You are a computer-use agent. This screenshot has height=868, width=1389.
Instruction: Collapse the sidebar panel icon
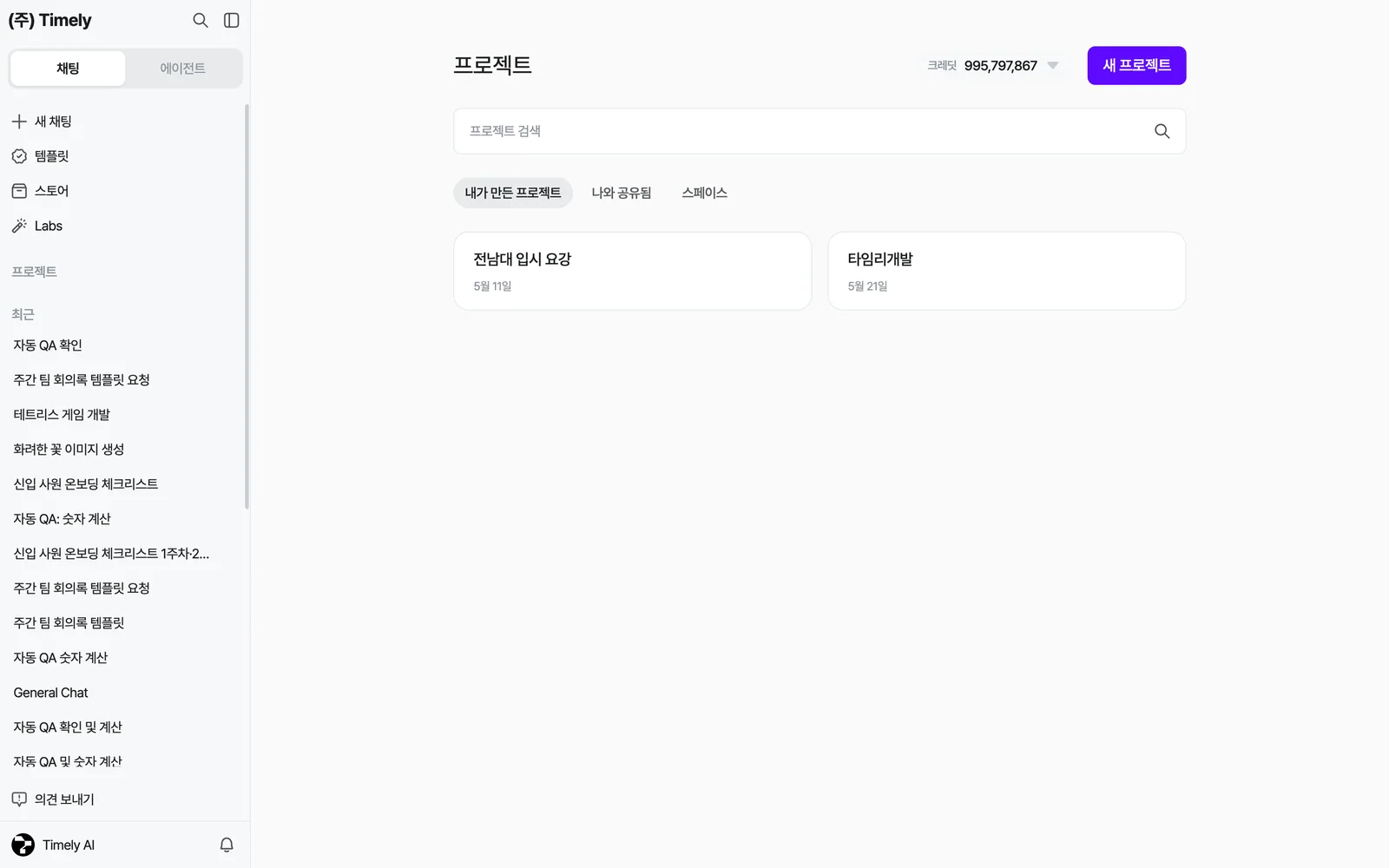pyautogui.click(x=232, y=20)
